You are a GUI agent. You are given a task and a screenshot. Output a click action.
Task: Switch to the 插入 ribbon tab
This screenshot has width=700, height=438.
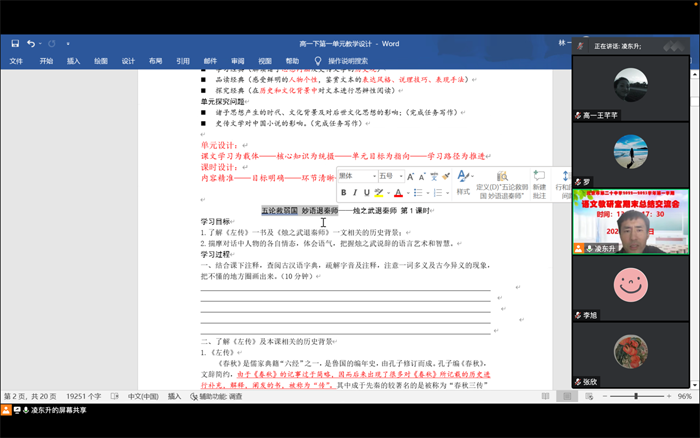click(74, 61)
